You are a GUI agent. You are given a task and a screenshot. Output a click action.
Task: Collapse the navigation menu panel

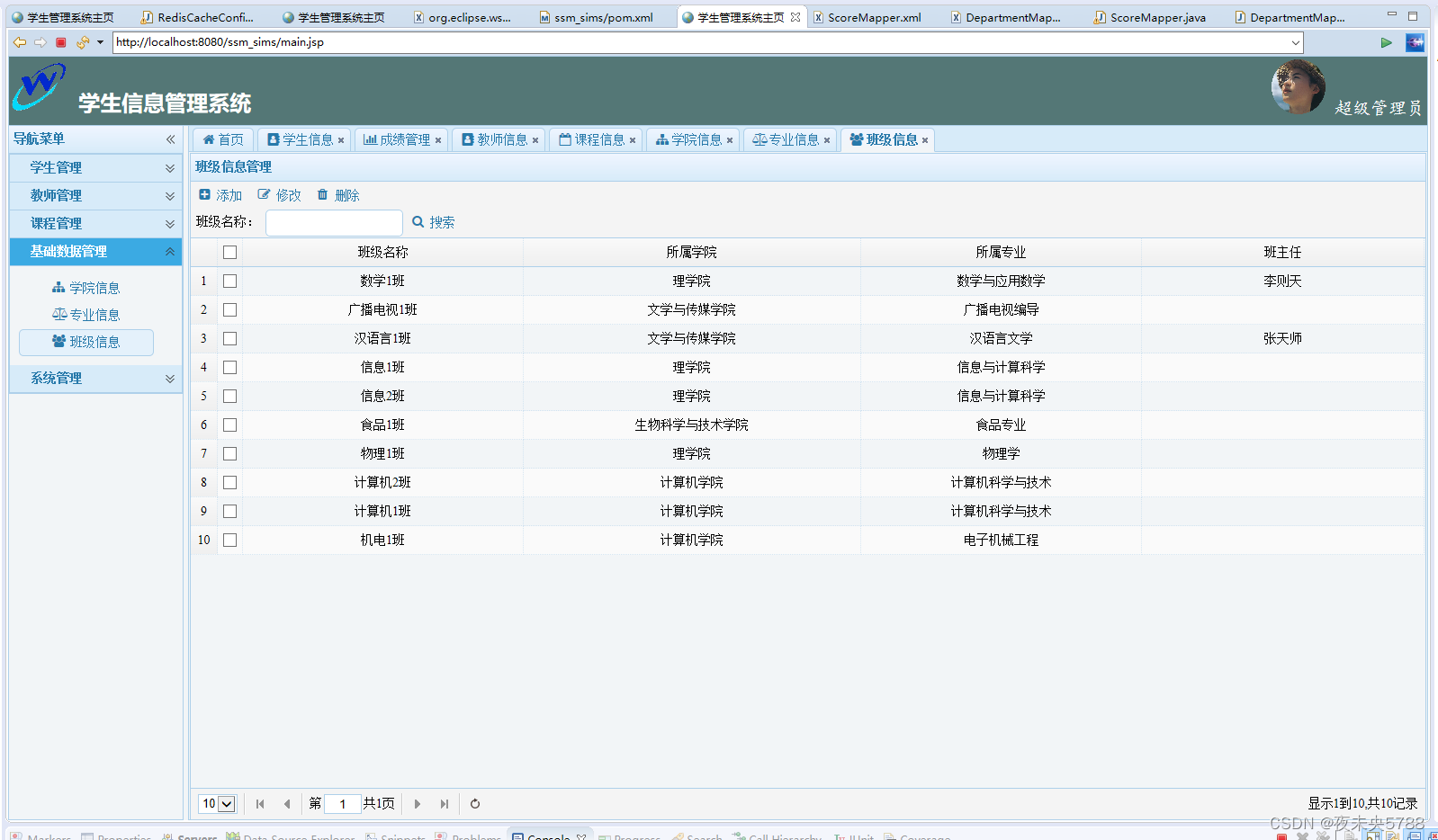[170, 139]
